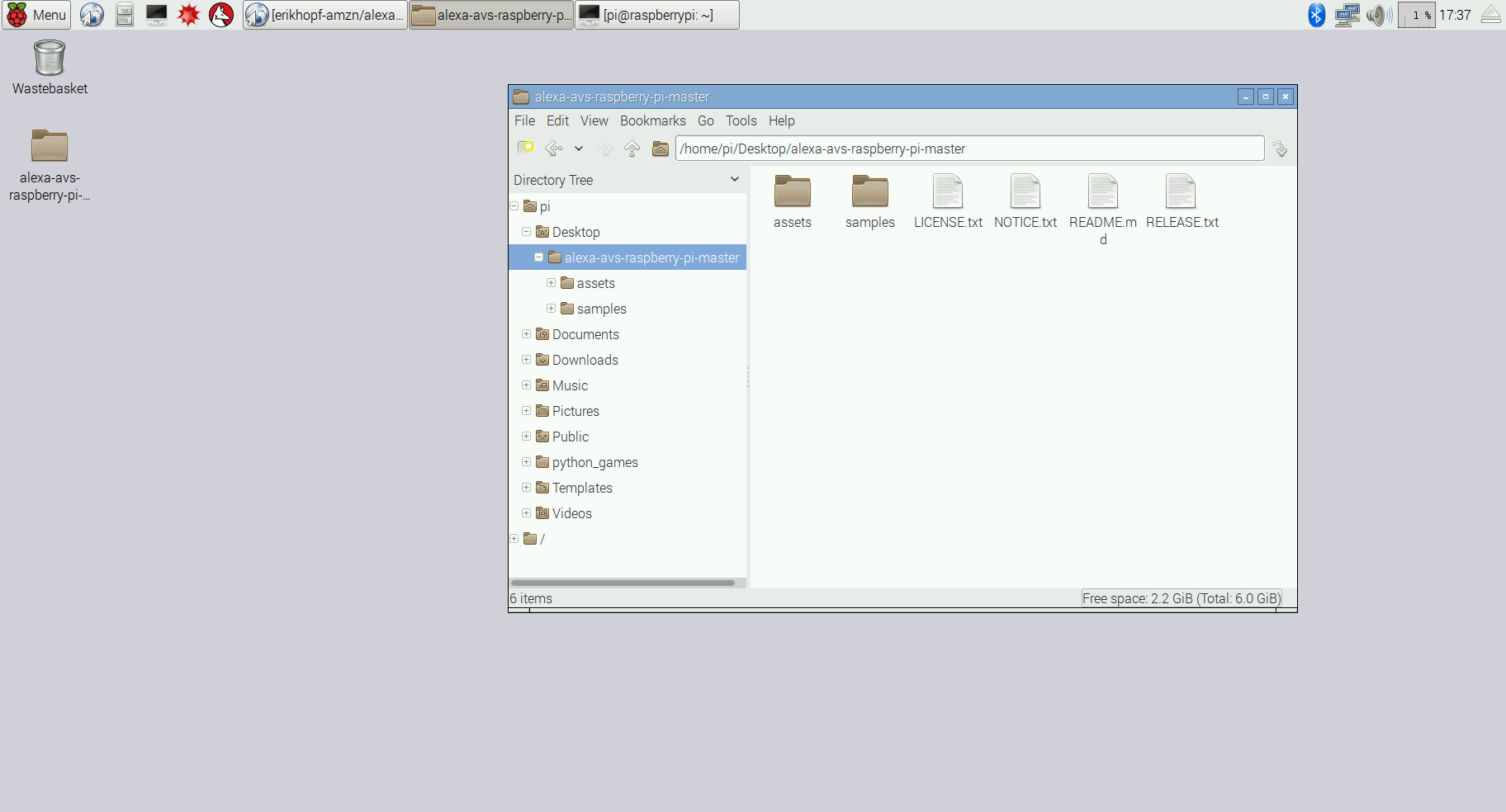The height and width of the screenshot is (812, 1506).
Task: Open the Go menu
Action: tap(706, 120)
